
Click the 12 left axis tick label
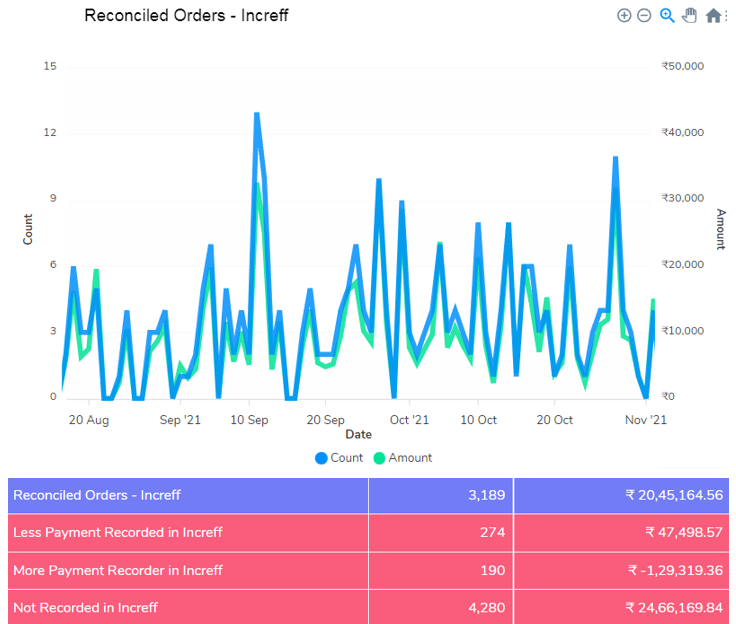point(50,132)
